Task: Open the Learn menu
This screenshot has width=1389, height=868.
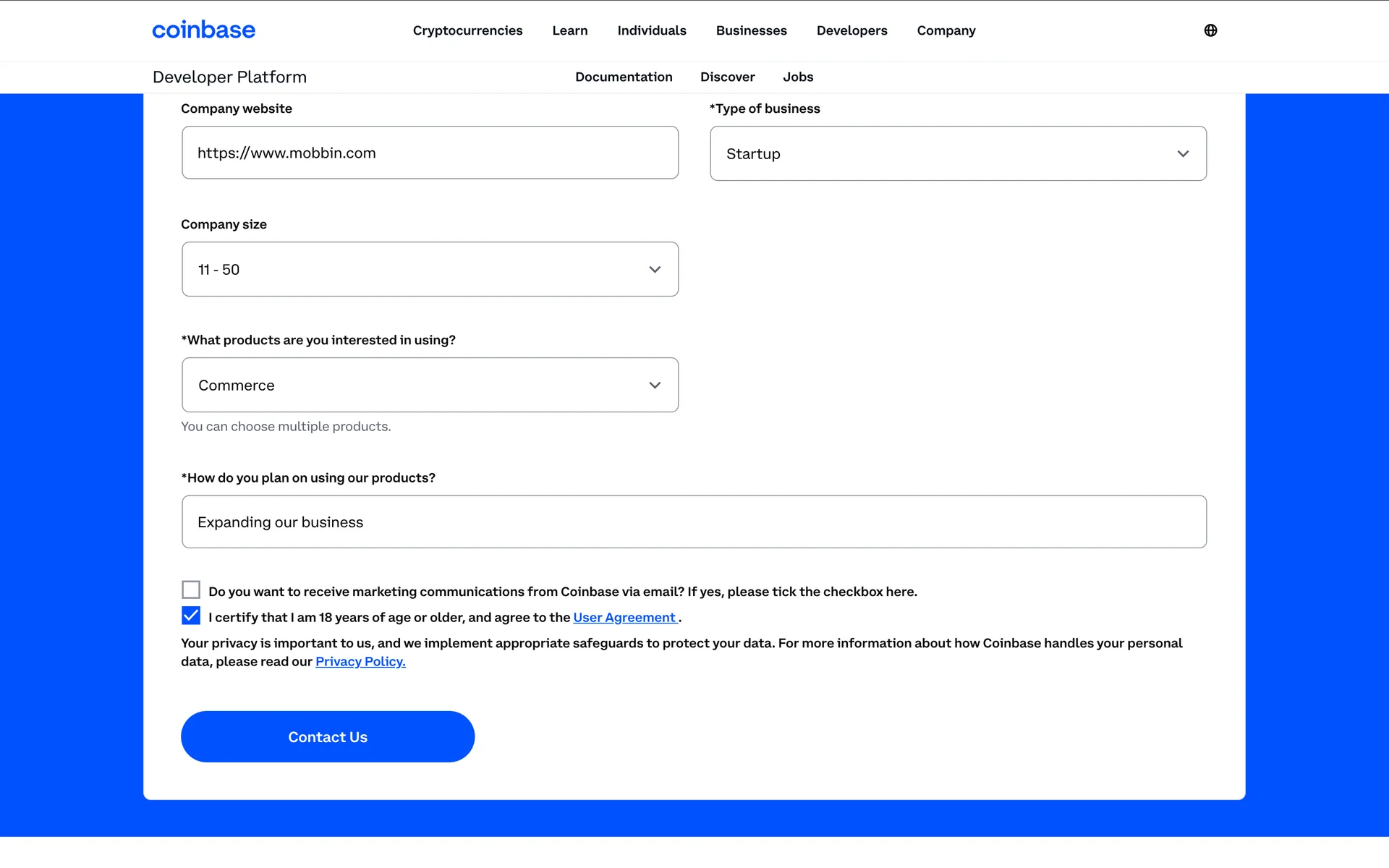Action: tap(569, 30)
